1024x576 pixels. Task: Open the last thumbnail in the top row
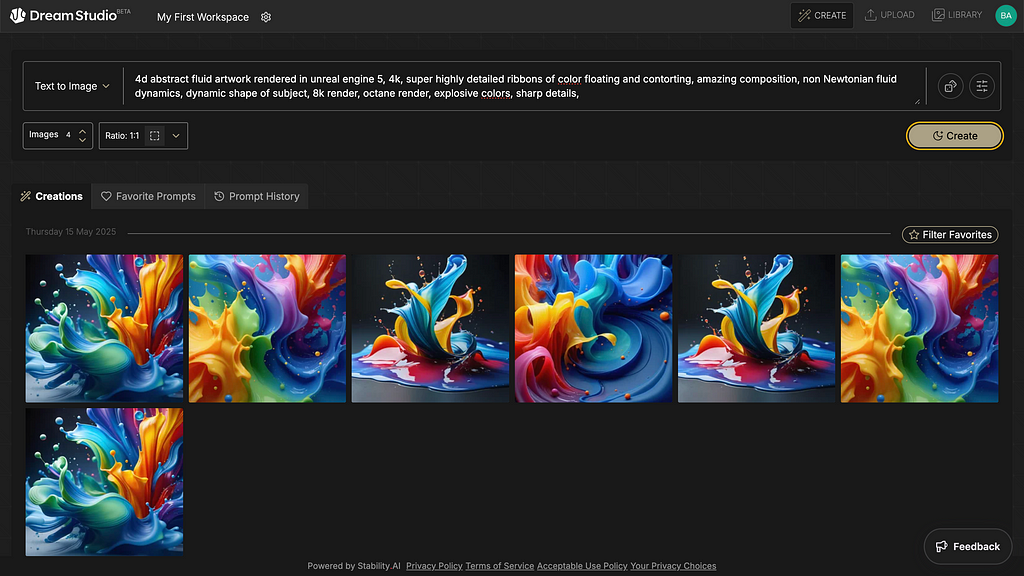[x=920, y=328]
